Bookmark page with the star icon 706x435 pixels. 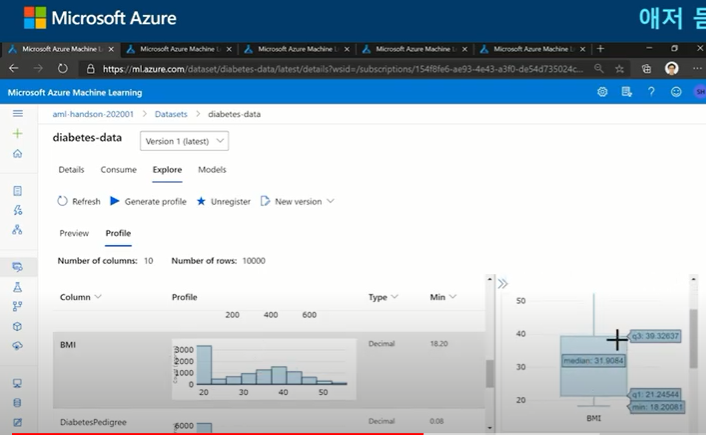(620, 68)
